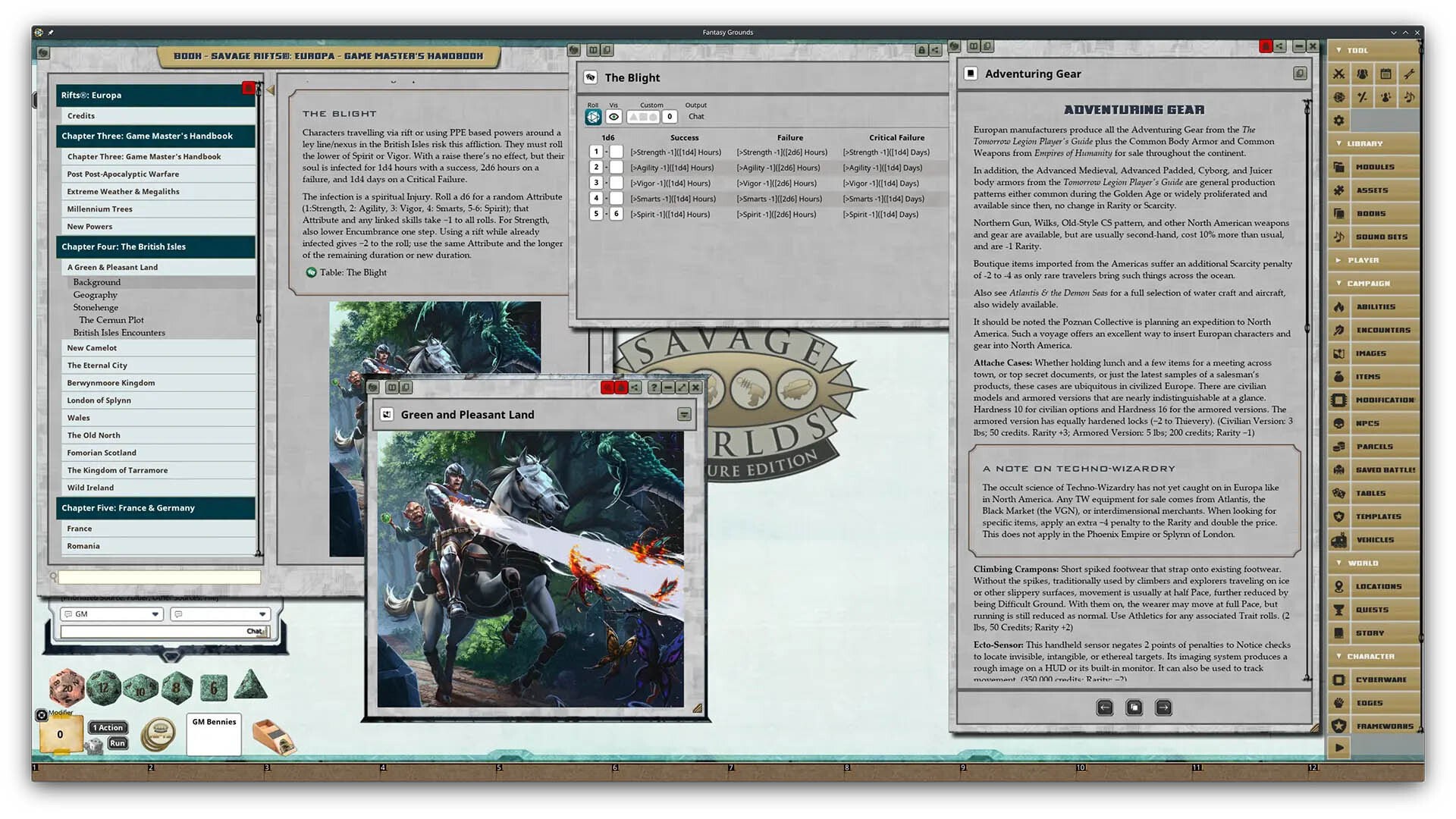This screenshot has height=819, width=1456.
Task: Click the Abilities flame icon
Action: [x=1339, y=307]
